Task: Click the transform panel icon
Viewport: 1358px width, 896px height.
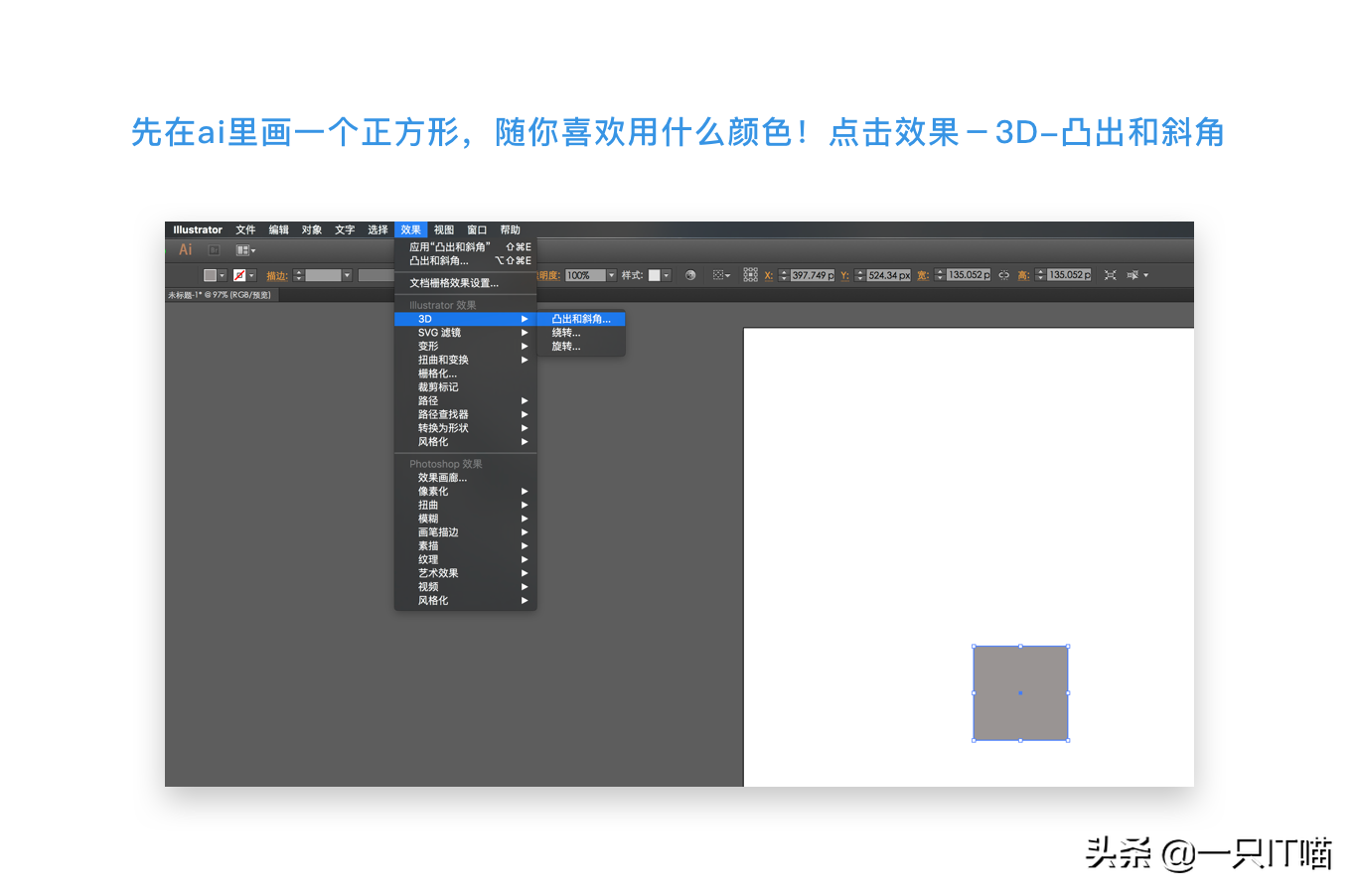Action: (x=1110, y=275)
